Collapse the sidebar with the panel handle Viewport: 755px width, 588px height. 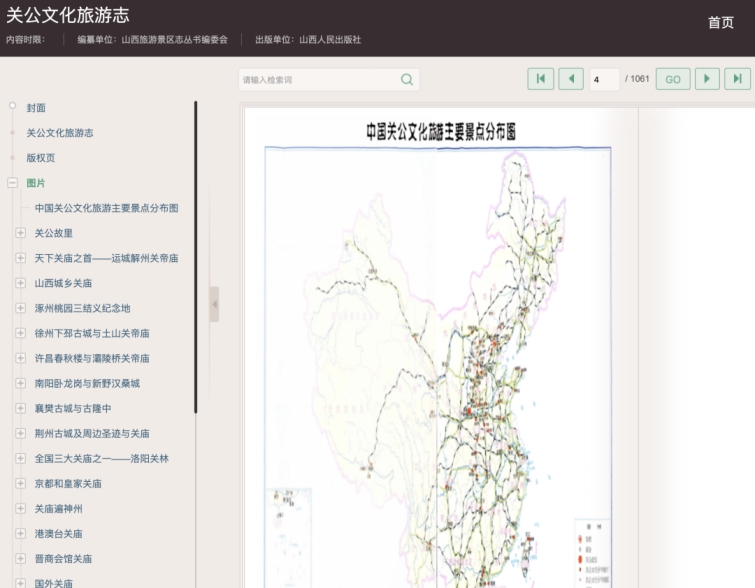(214, 304)
